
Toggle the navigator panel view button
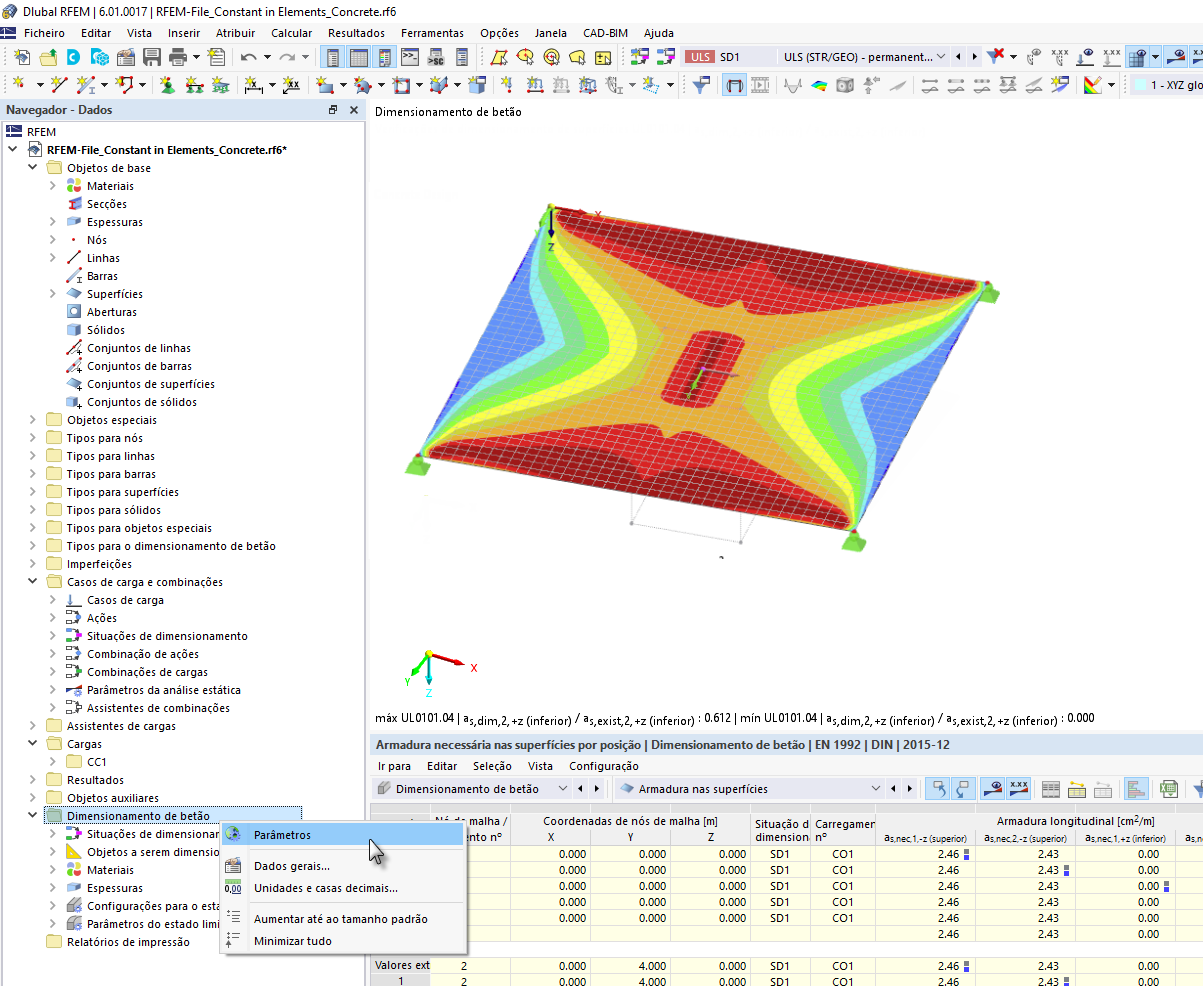point(333,57)
